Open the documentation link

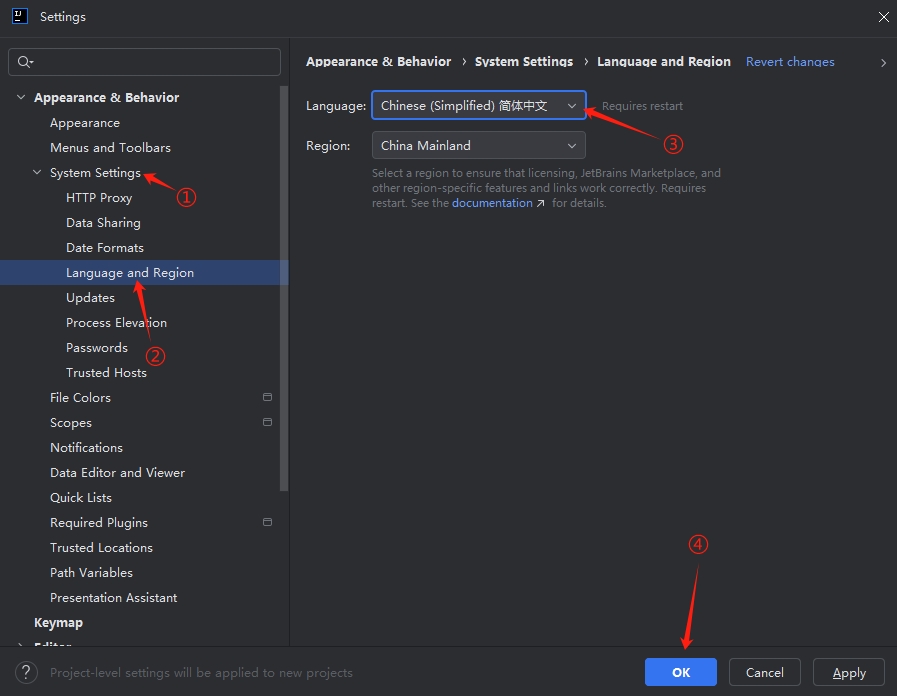(492, 203)
